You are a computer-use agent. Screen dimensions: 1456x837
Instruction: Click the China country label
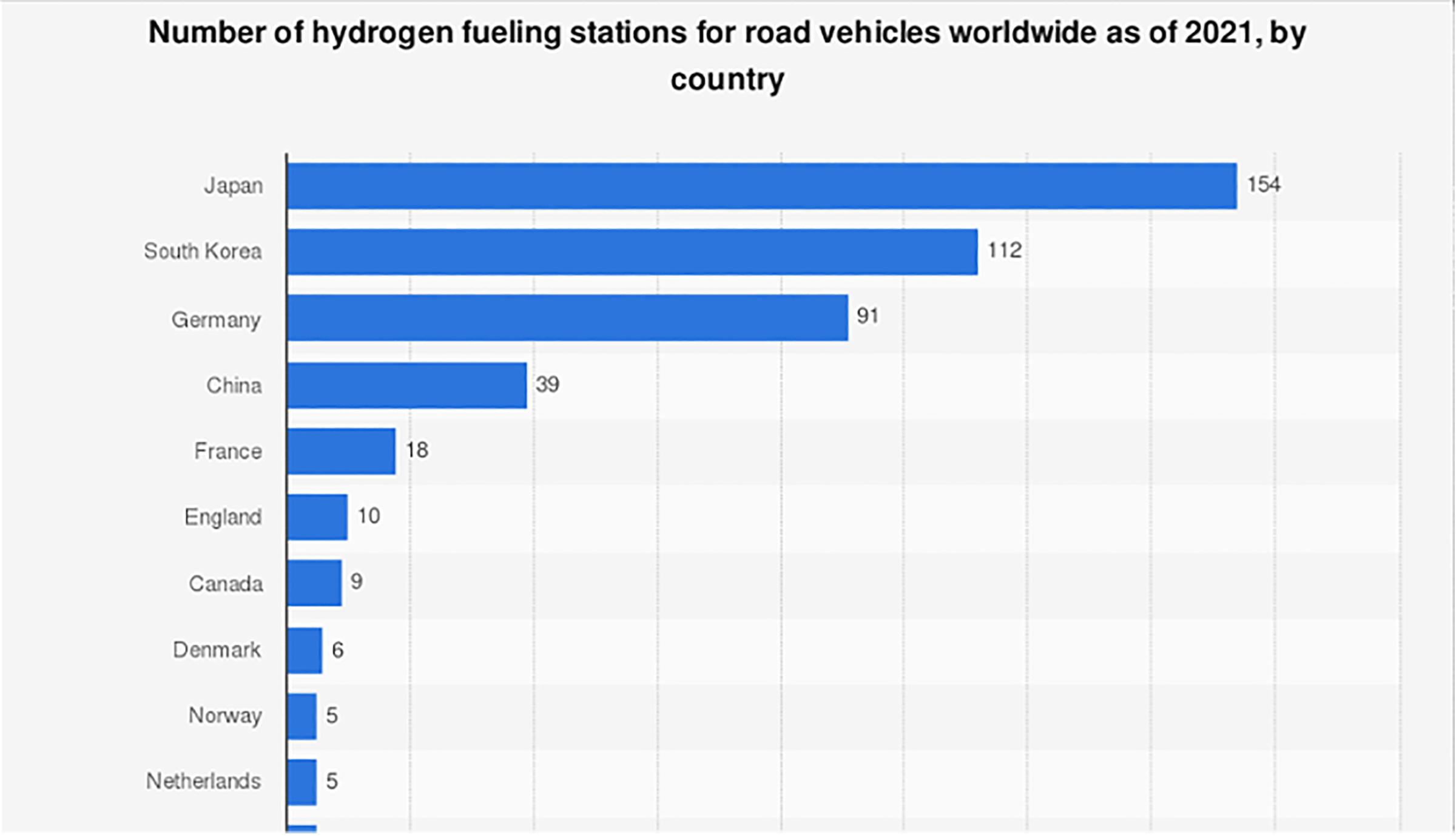tap(234, 385)
